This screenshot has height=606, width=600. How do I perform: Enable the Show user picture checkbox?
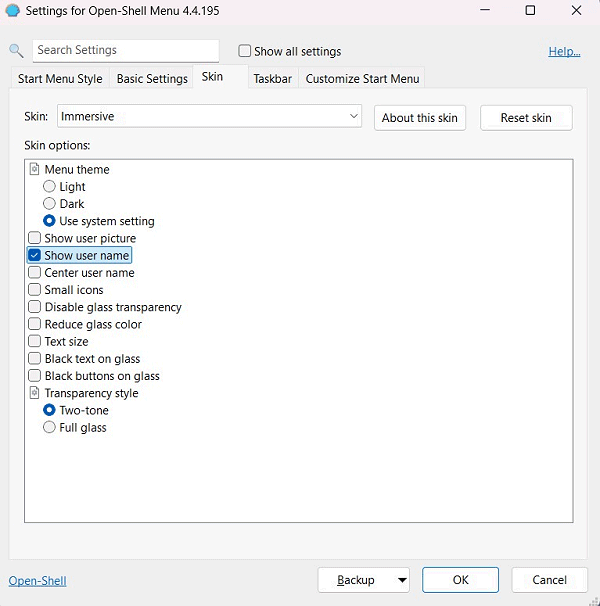35,238
